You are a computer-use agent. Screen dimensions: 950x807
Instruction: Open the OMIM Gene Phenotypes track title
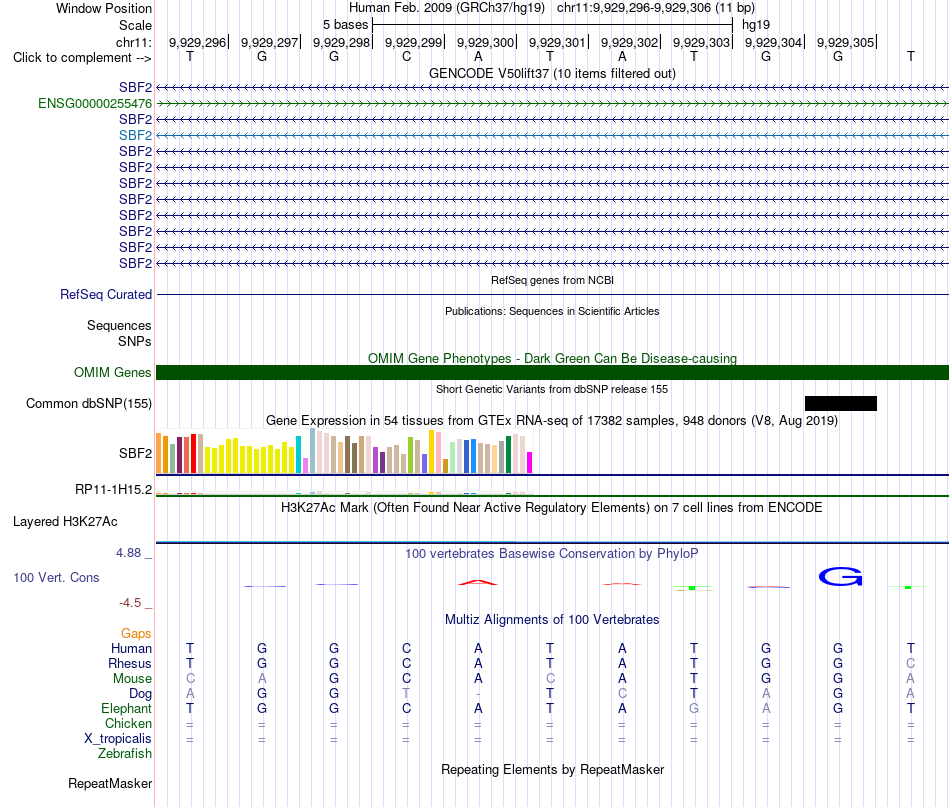coord(552,358)
